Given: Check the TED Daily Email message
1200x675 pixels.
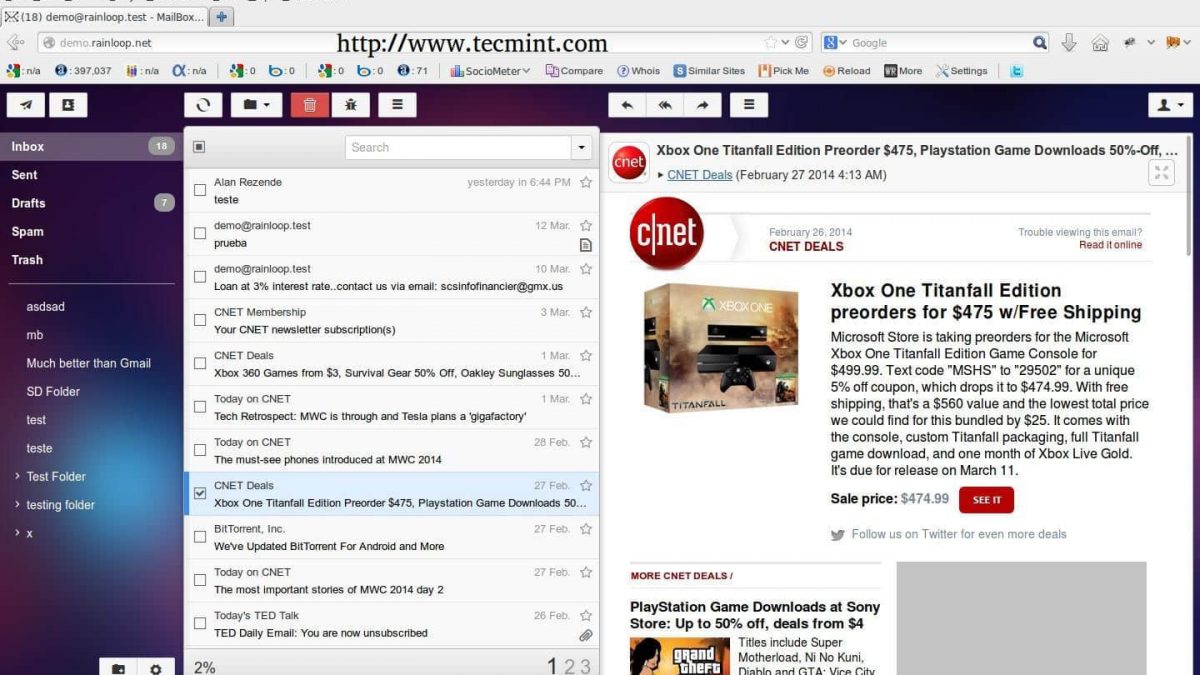Looking at the screenshot, I should click(x=200, y=623).
